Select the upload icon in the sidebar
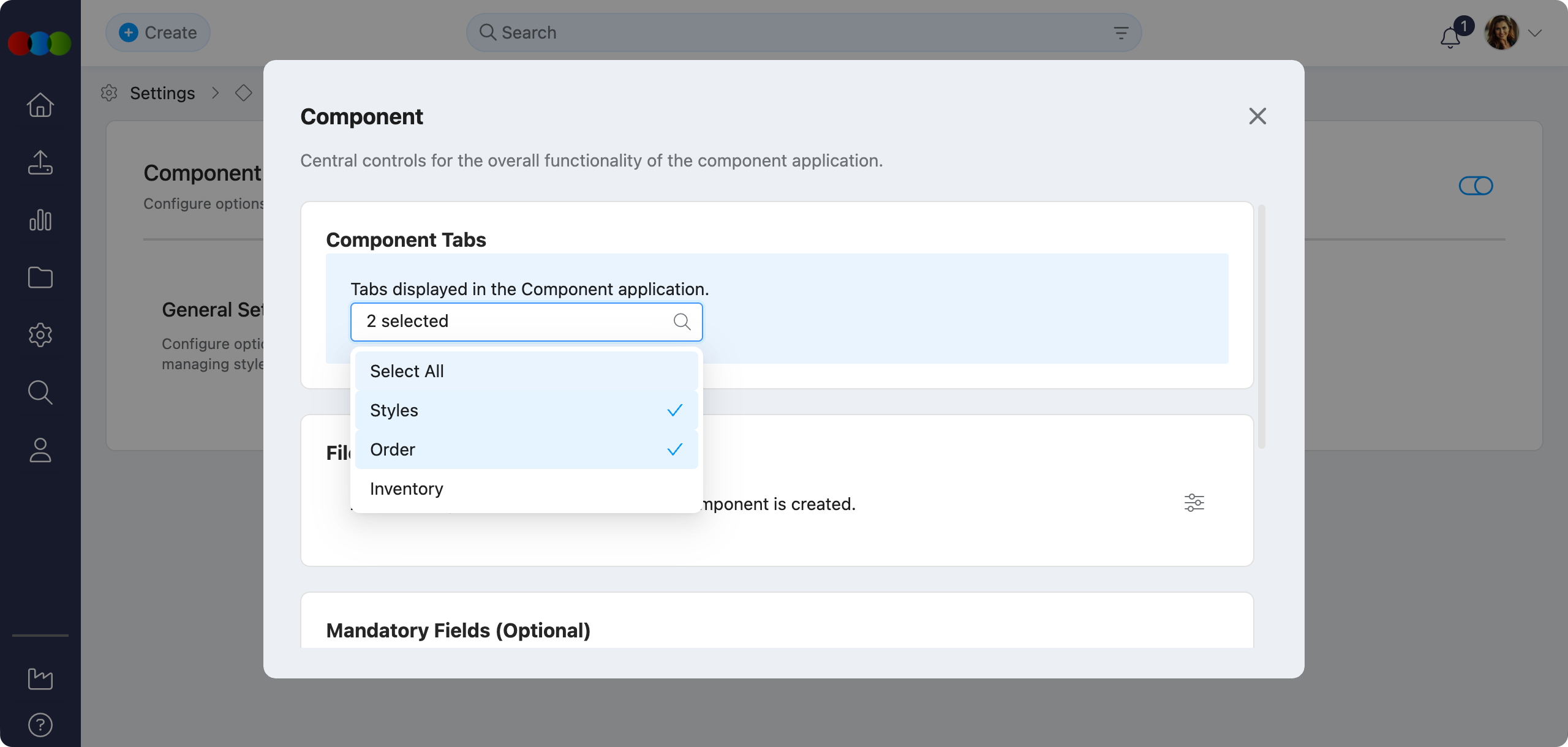1568x747 pixels. [39, 162]
